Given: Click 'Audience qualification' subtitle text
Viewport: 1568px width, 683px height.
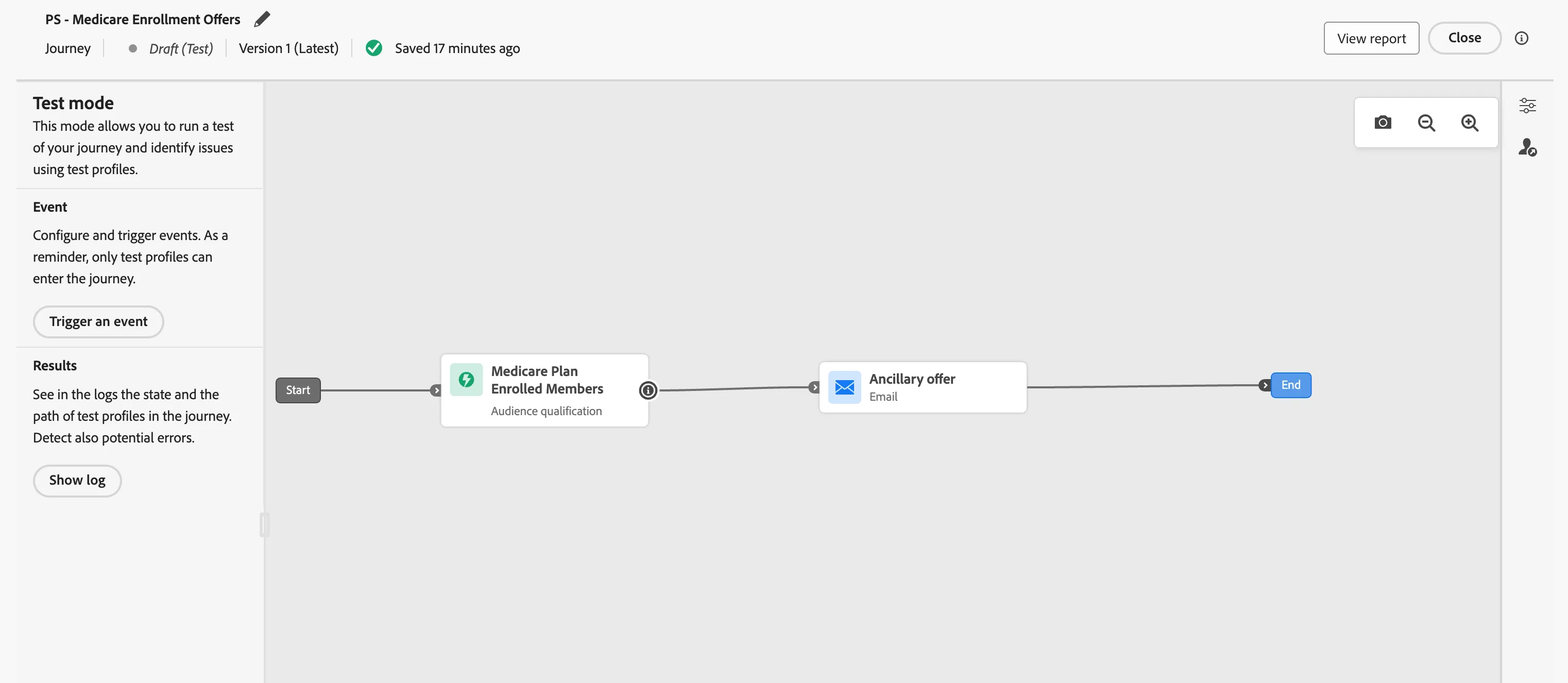Looking at the screenshot, I should 546,411.
